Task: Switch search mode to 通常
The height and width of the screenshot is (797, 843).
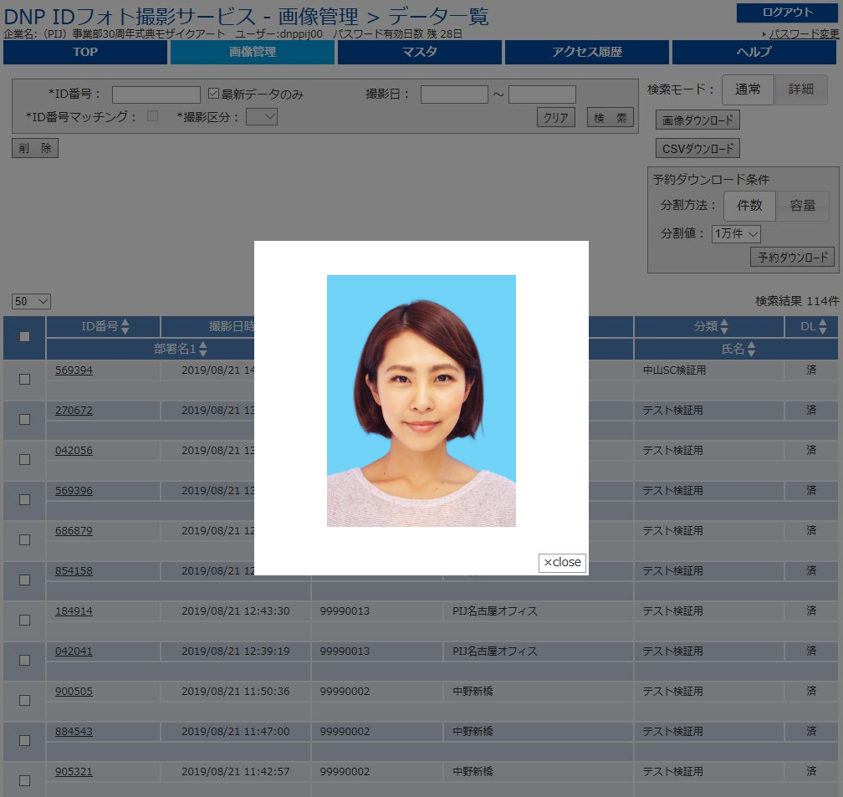Action: pos(748,89)
